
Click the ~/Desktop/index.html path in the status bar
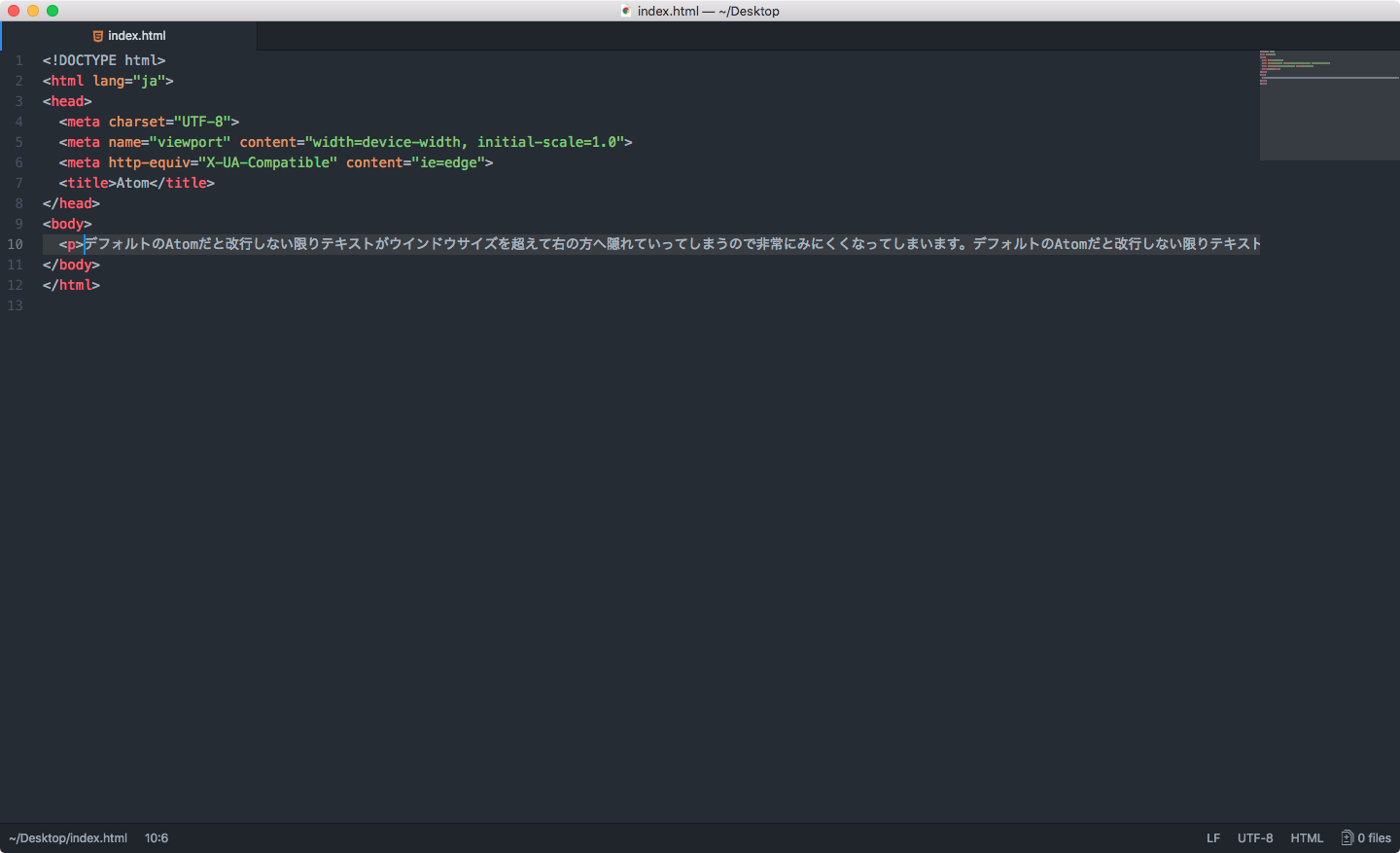point(68,838)
